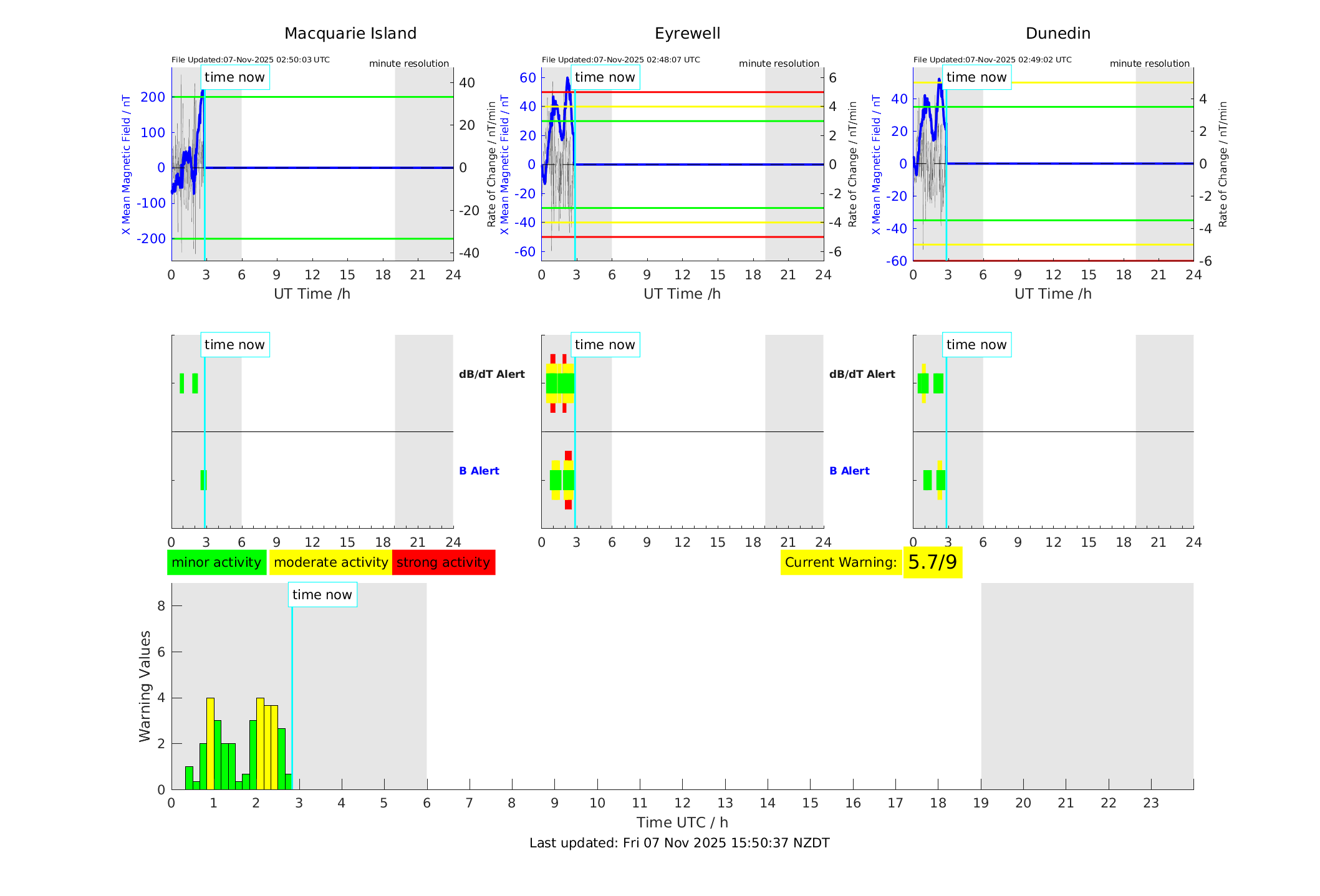Click the Eyrewell dB/dT Alert label
Viewport: 1320px width, 896px height.
(492, 374)
